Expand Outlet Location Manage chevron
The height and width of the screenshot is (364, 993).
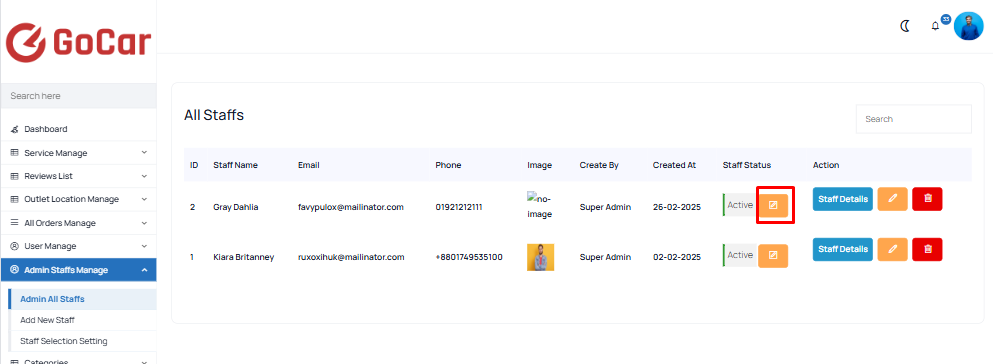144,199
